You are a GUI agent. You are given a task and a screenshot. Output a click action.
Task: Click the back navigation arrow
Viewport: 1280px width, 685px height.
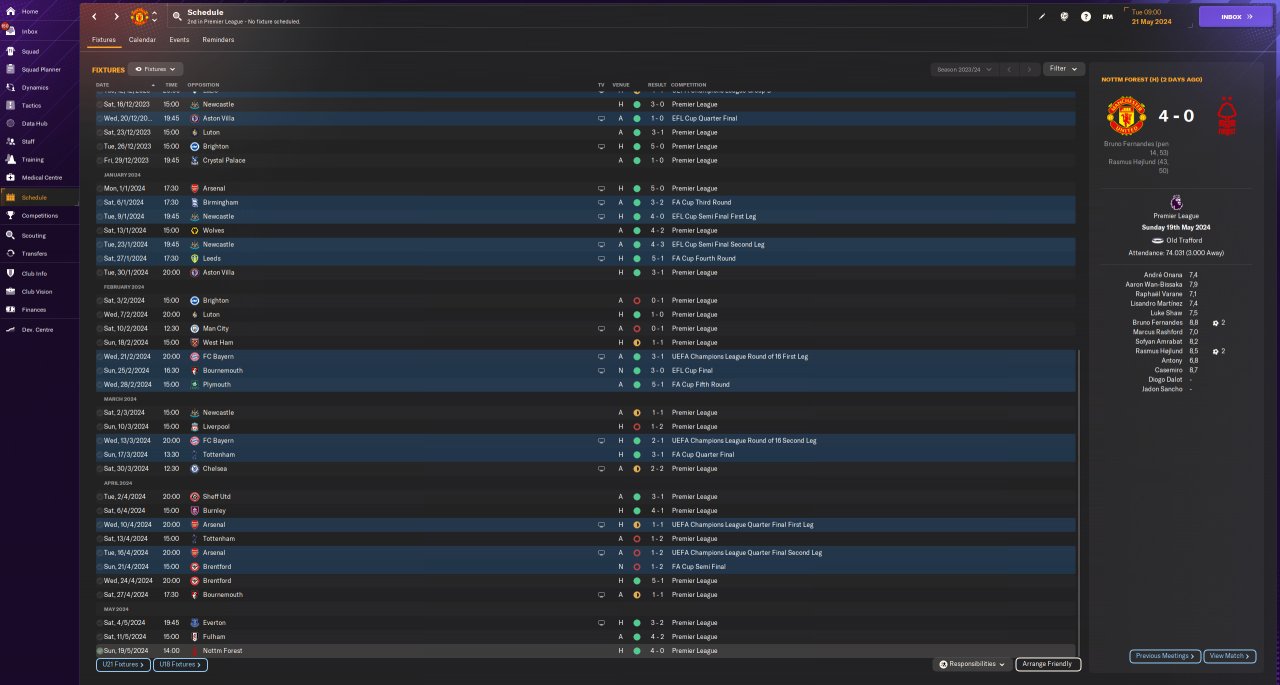(94, 17)
